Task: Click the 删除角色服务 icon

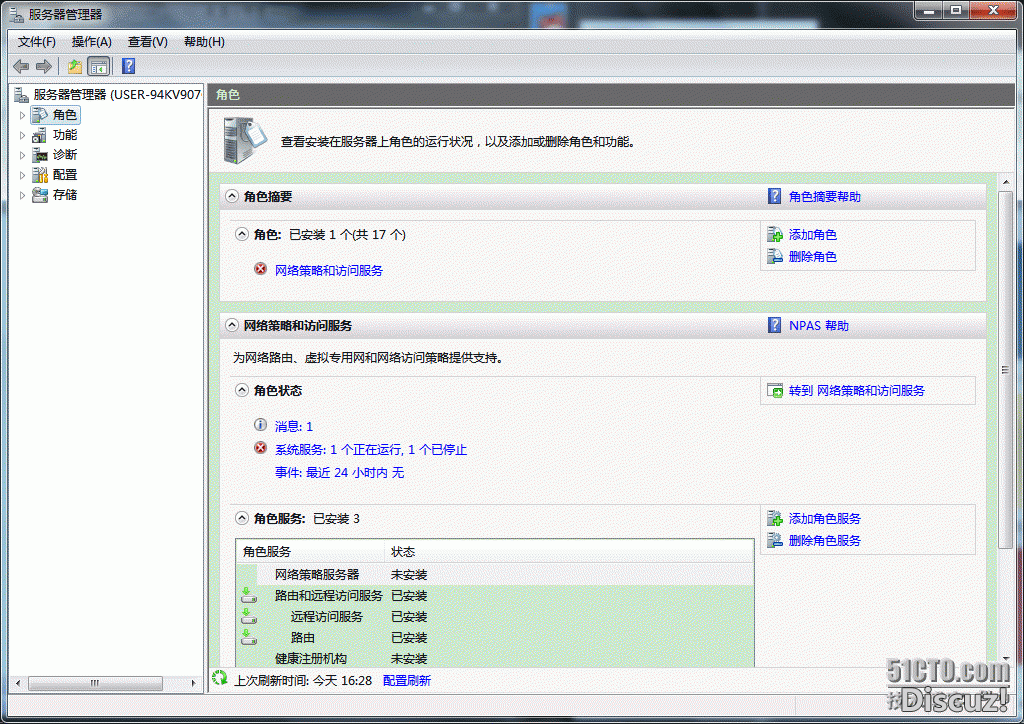Action: point(775,541)
